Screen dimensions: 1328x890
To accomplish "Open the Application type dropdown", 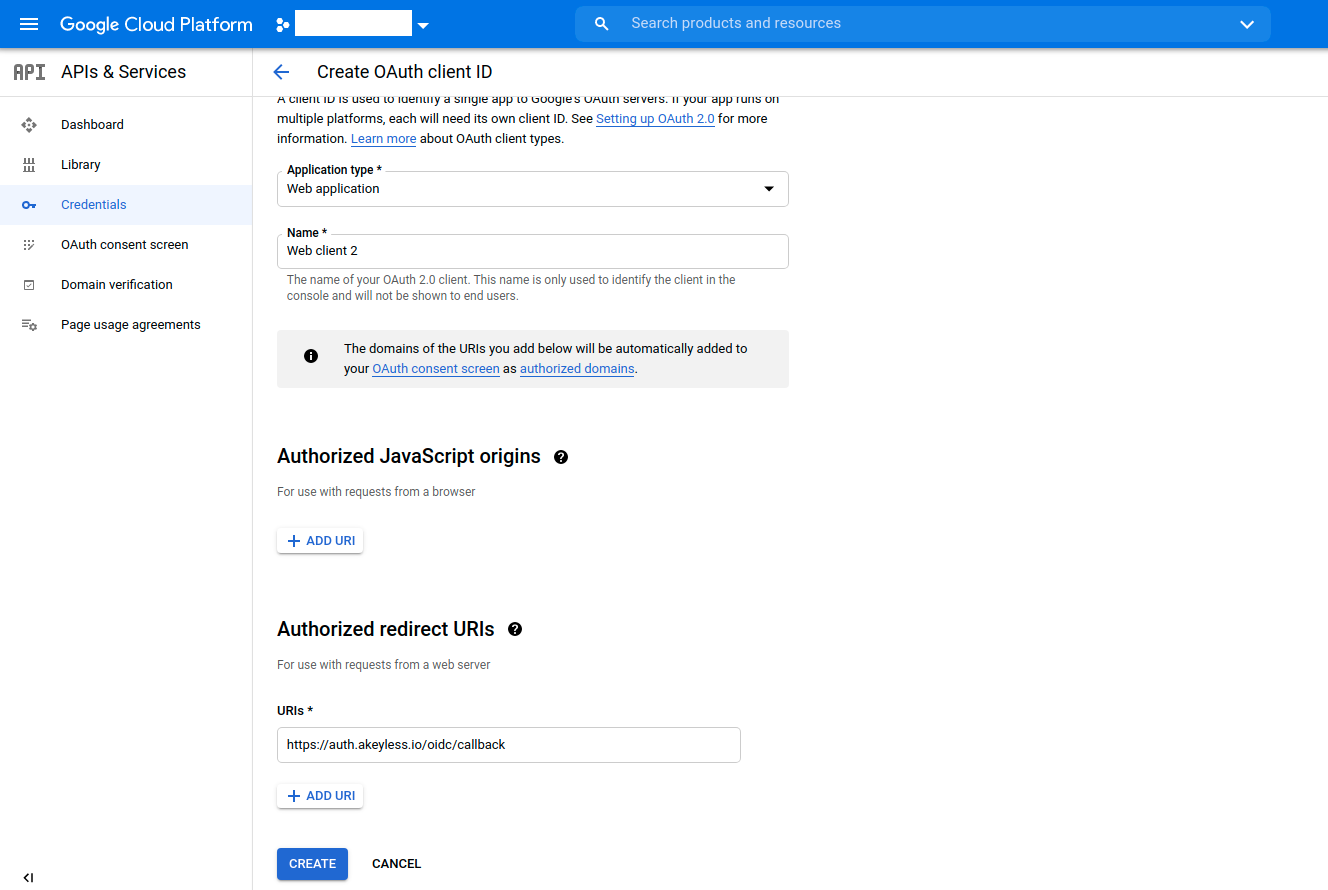I will tap(533, 189).
